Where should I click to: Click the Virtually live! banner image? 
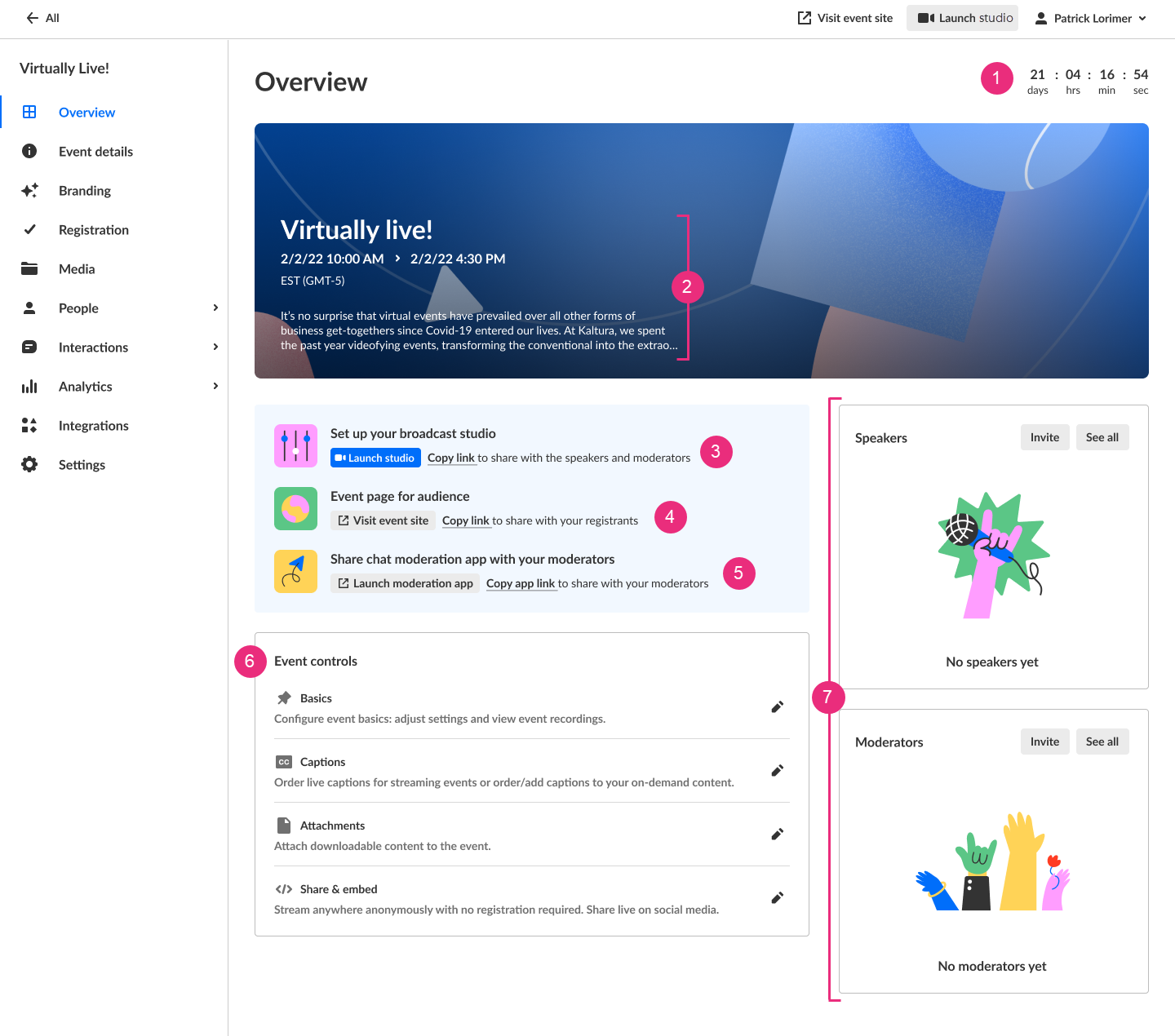pos(702,250)
